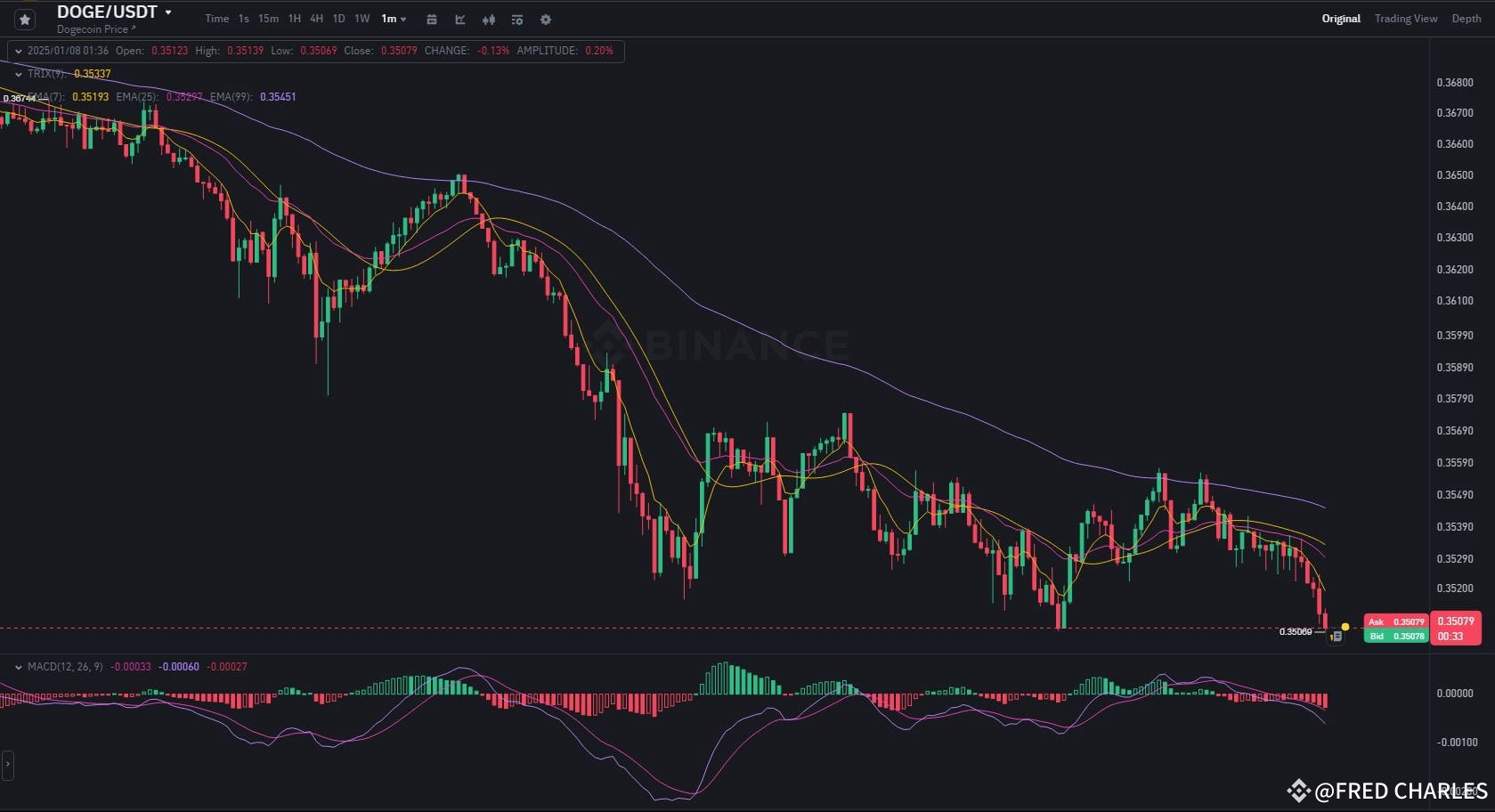
Task: Select the line chart style icon
Action: (459, 19)
